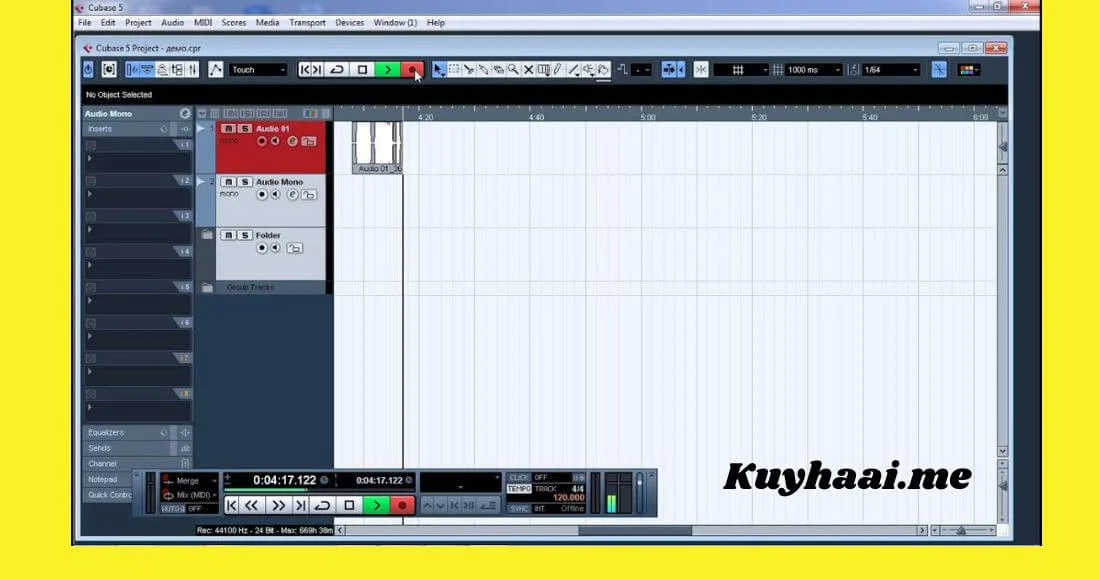Select the Draw pencil tool
Image resolution: width=1100 pixels, height=580 pixels.
click(x=558, y=69)
